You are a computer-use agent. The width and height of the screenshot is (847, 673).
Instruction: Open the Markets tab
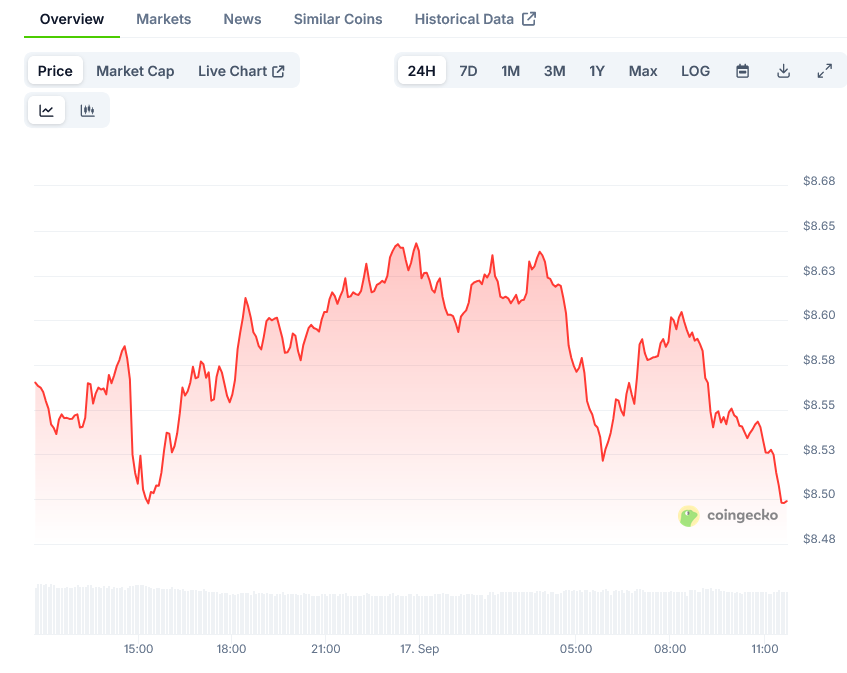tap(164, 19)
